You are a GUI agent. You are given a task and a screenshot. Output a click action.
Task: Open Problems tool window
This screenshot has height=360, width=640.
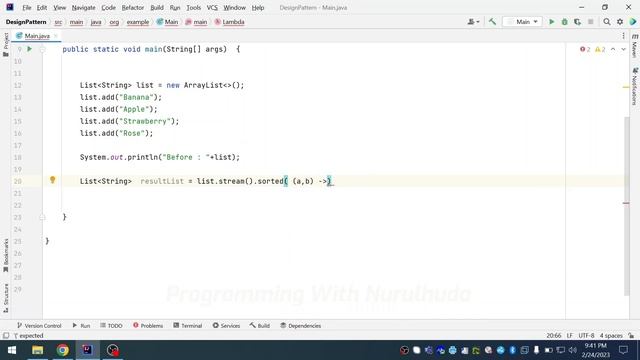pos(148,326)
